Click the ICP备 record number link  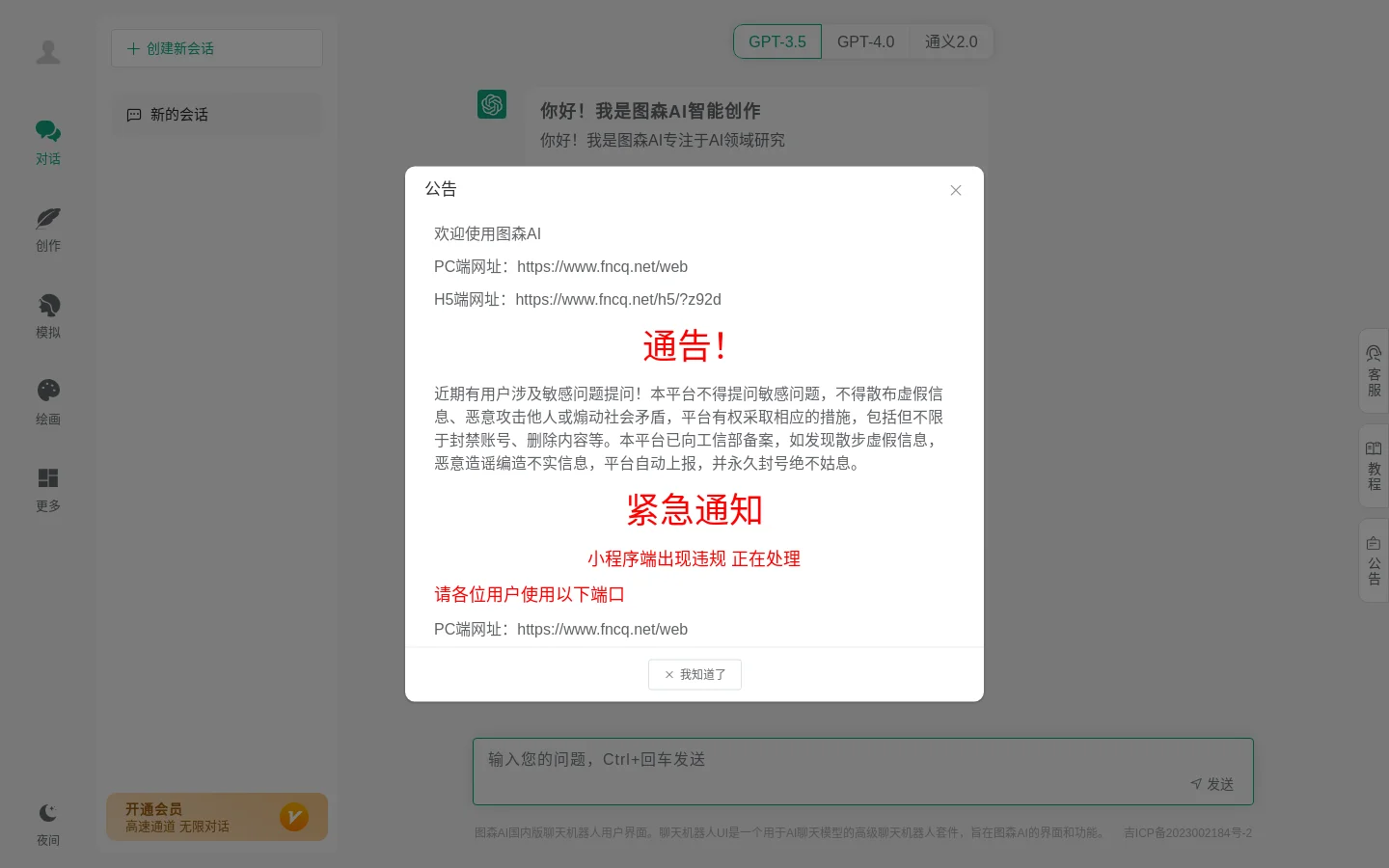(1187, 832)
